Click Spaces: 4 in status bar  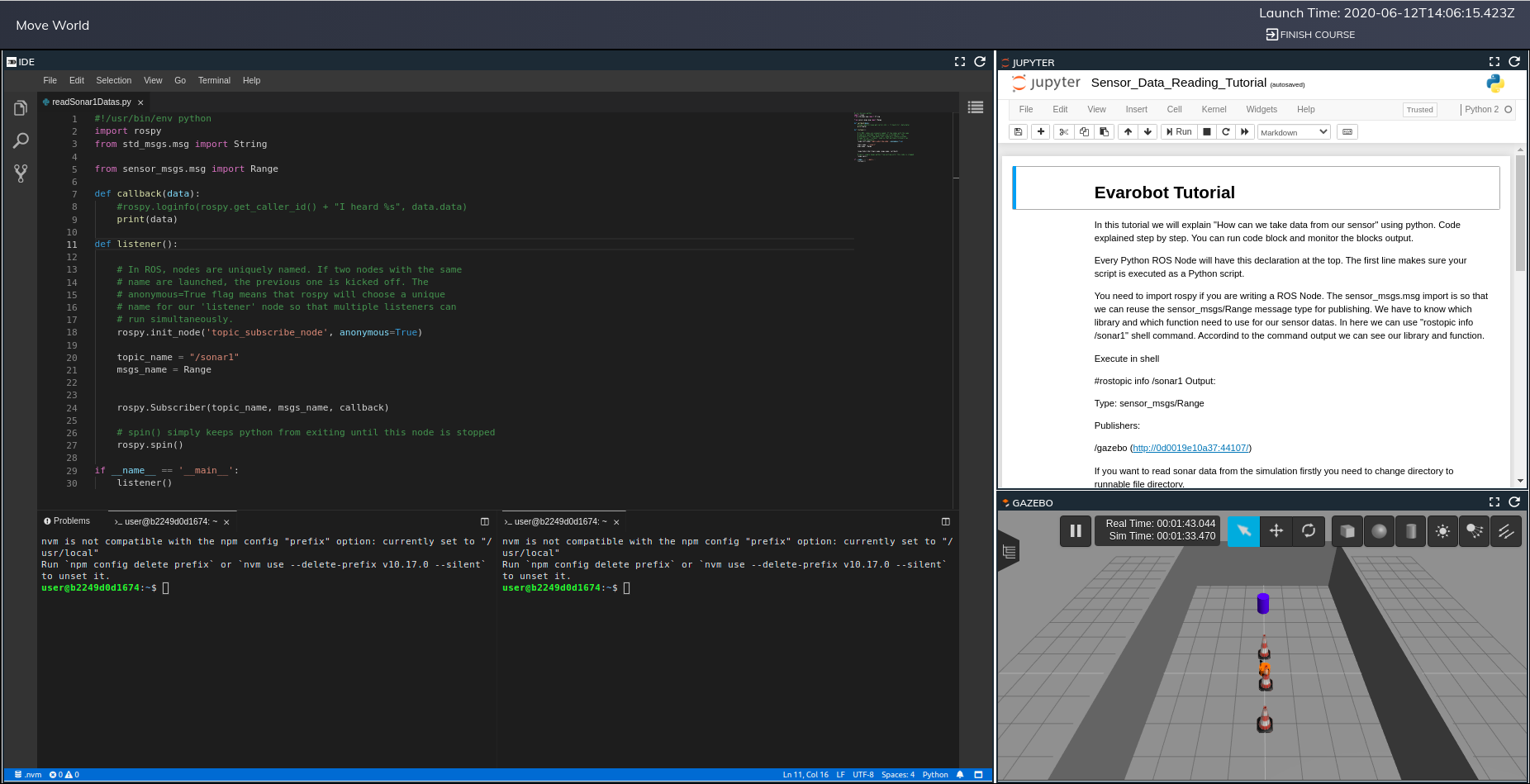coord(898,775)
